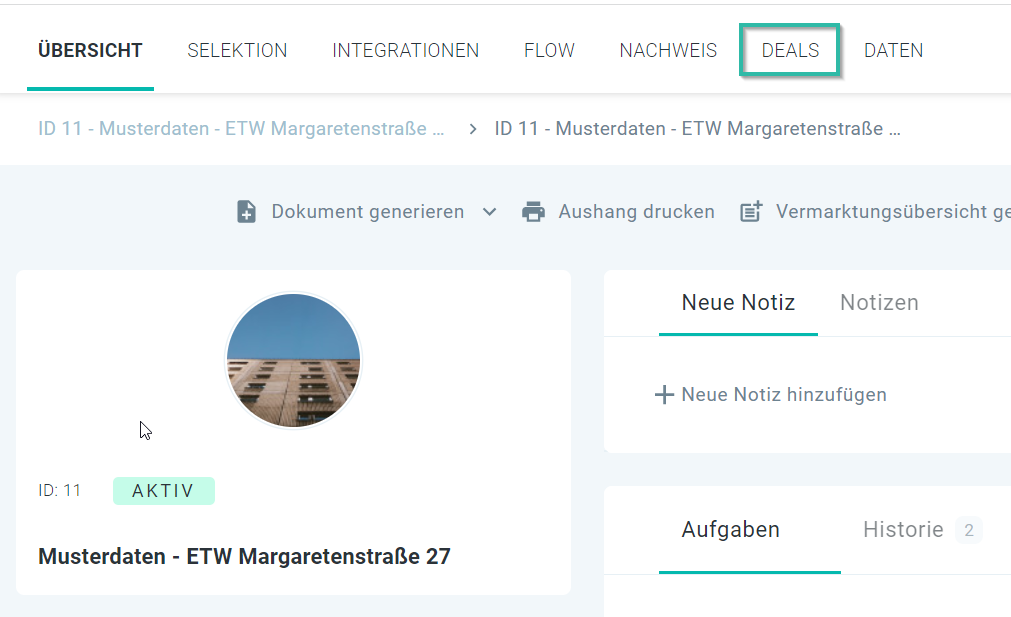The width and height of the screenshot is (1011, 617).
Task: Click the plus icon for Neue Notiz
Action: click(x=664, y=395)
